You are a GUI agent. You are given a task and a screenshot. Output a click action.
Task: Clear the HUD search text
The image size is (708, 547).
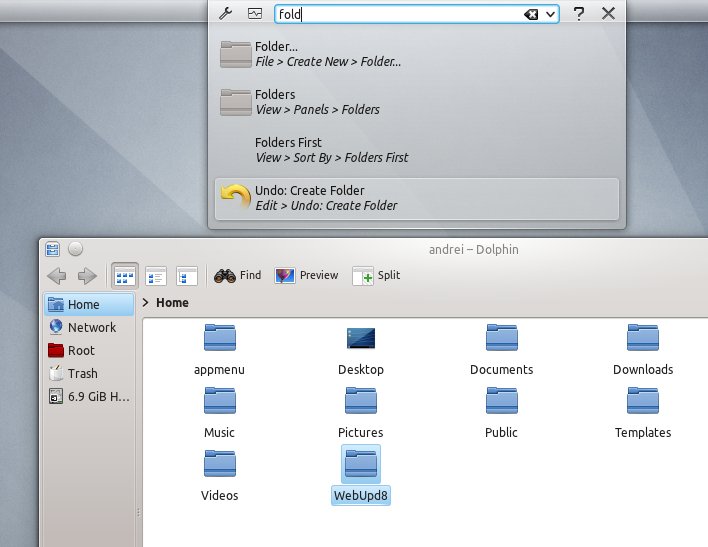pos(530,14)
